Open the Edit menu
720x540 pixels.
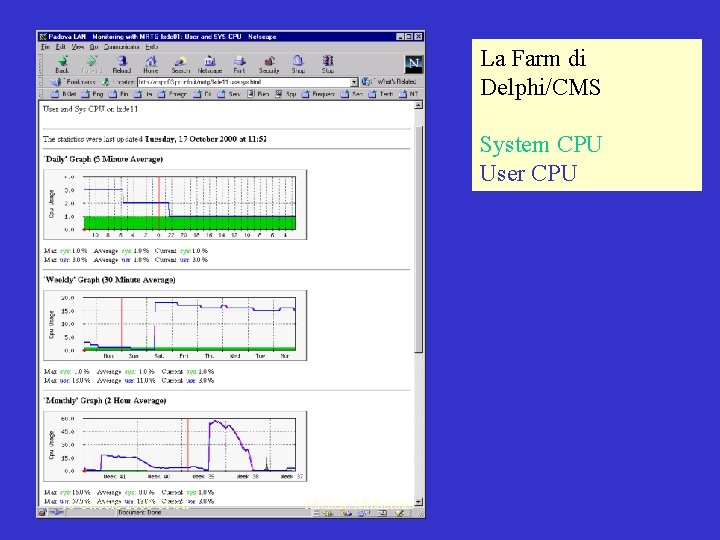tap(61, 47)
